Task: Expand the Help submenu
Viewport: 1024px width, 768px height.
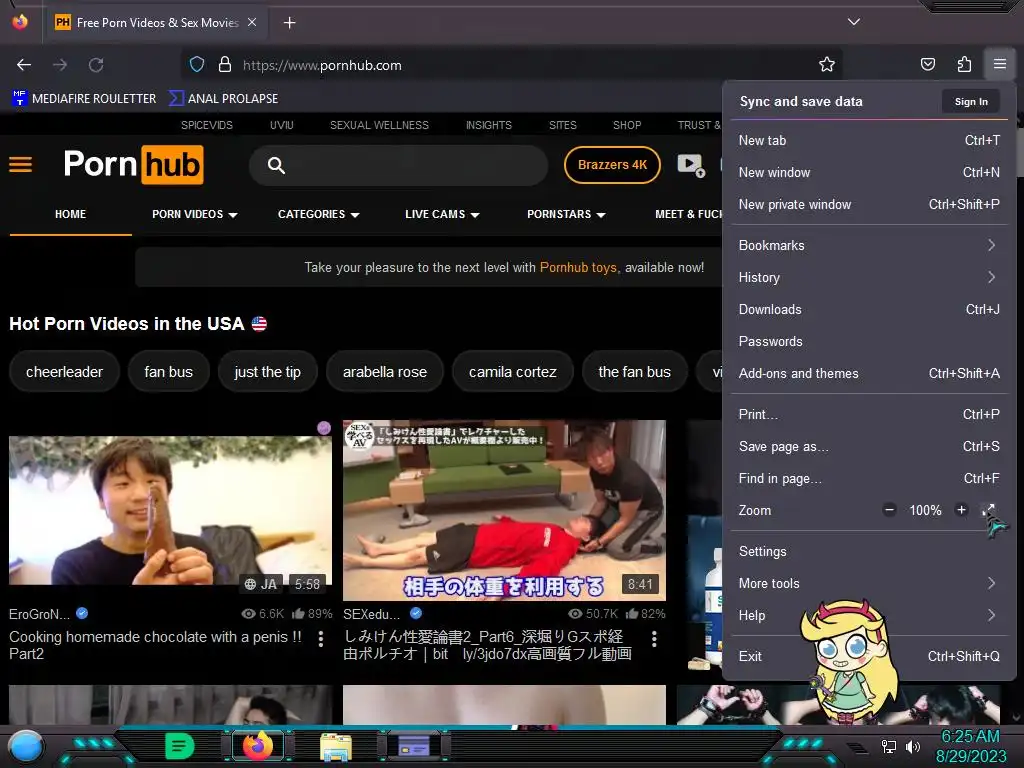Action: click(x=869, y=615)
